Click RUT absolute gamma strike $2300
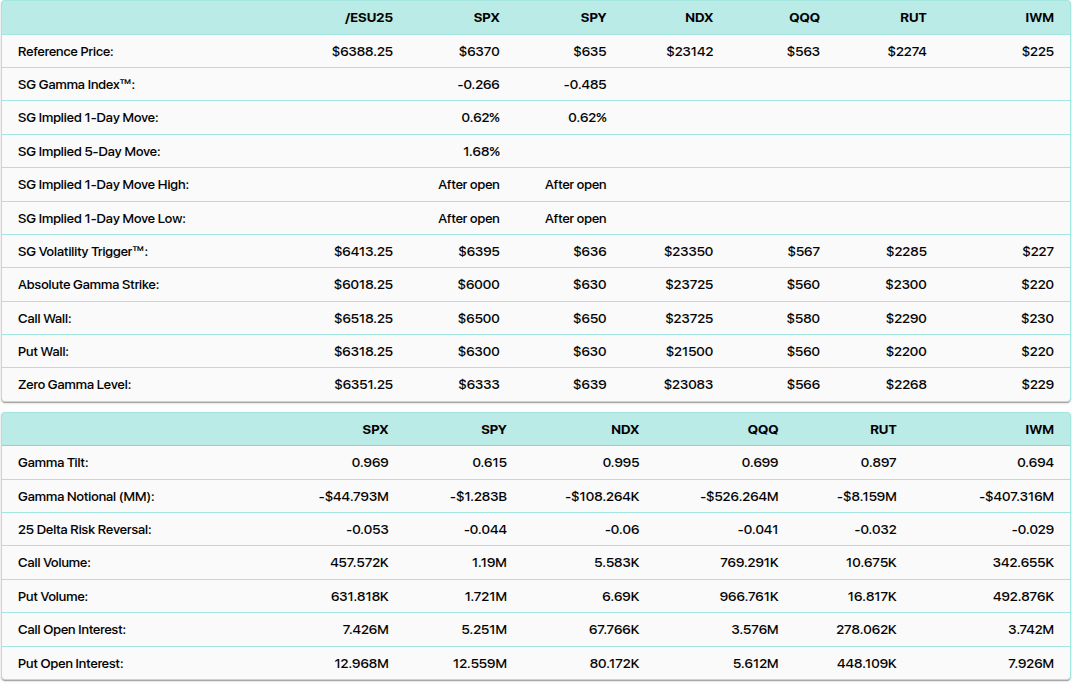The image size is (1072, 685). coord(906,284)
